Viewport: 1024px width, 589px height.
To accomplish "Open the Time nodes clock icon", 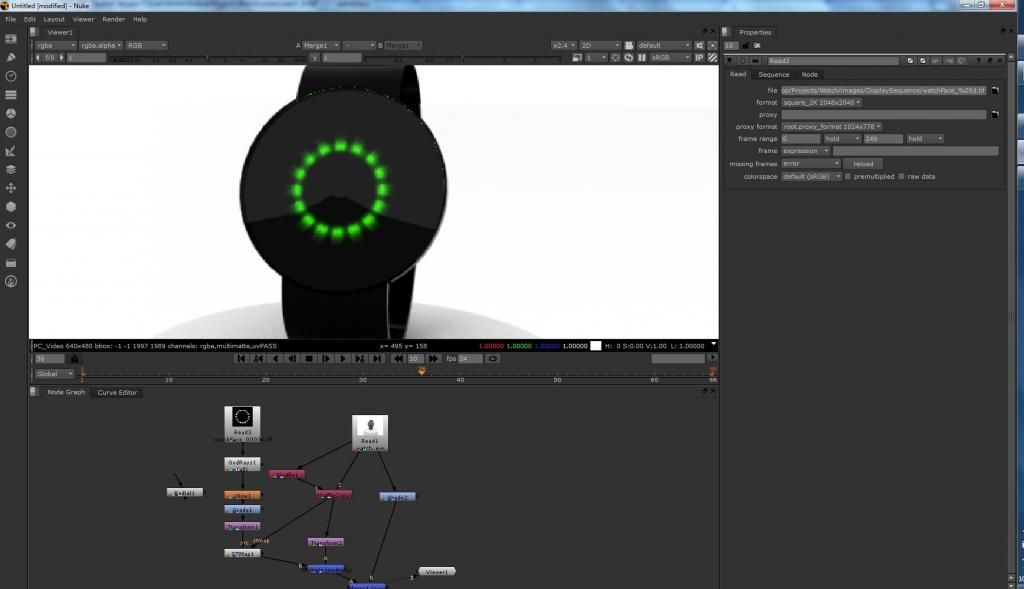I will [11, 76].
